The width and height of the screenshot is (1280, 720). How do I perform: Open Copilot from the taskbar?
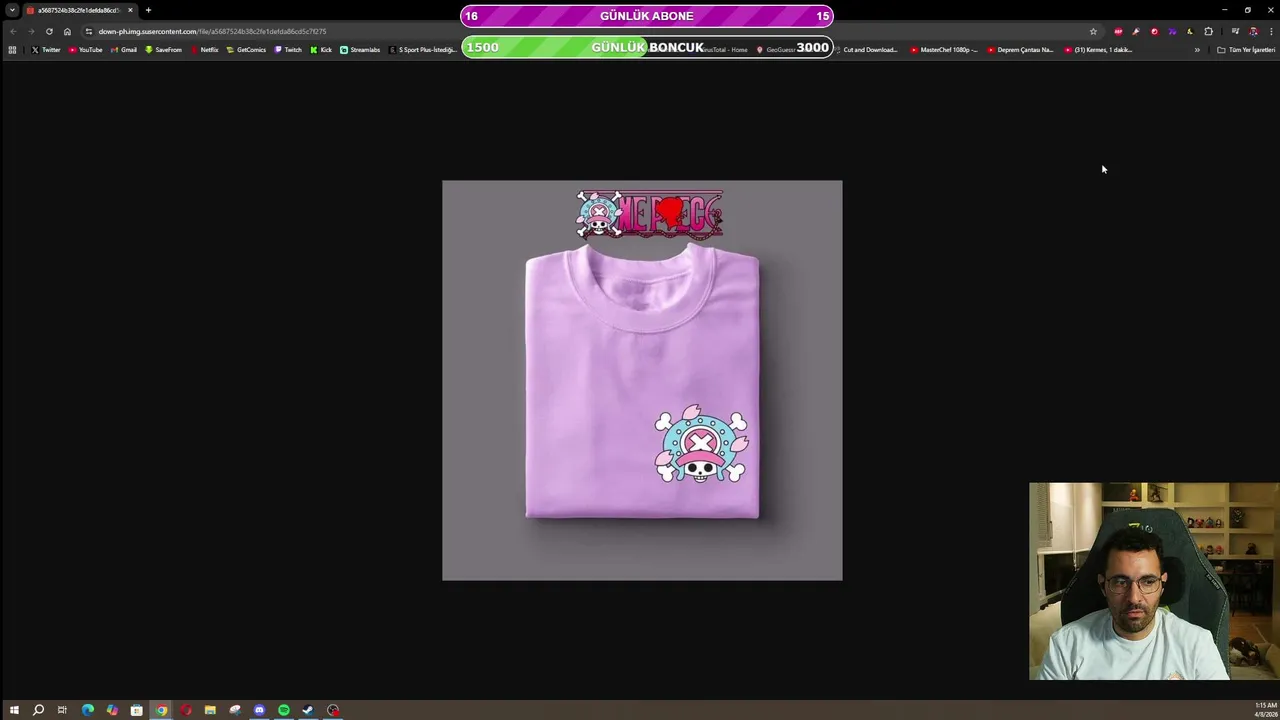click(x=112, y=710)
